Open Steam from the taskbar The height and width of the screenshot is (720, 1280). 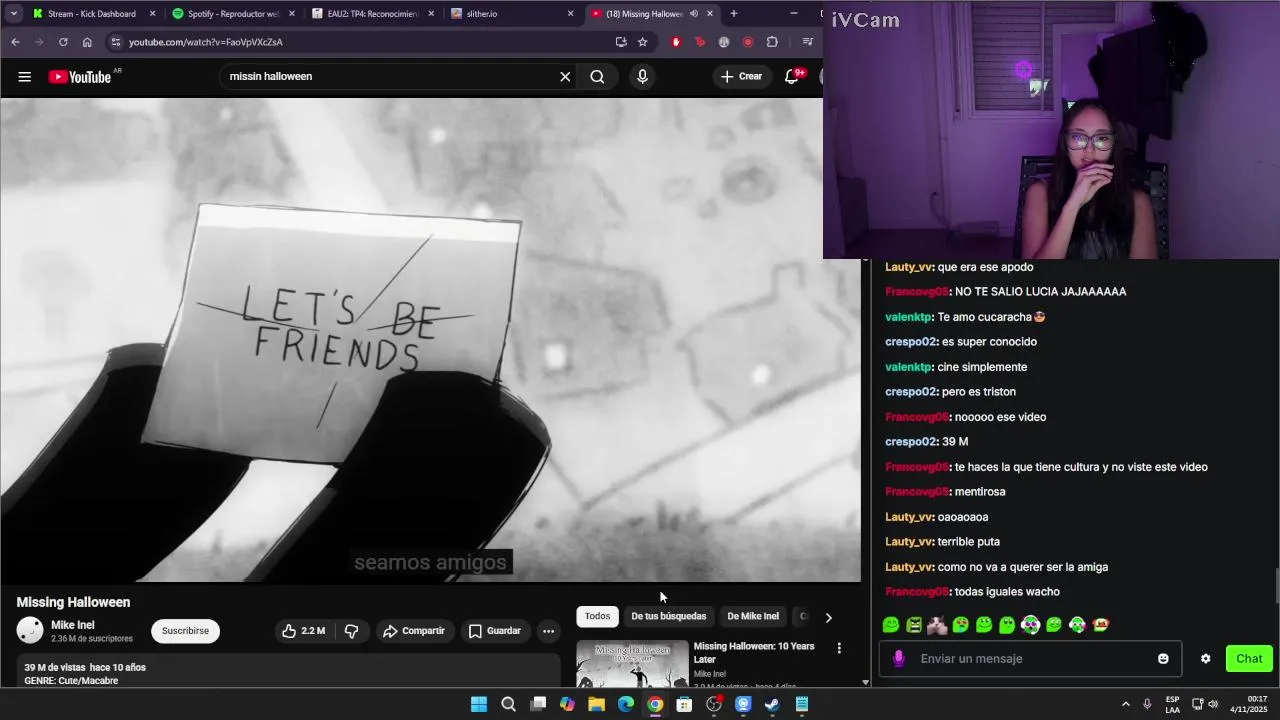[772, 704]
